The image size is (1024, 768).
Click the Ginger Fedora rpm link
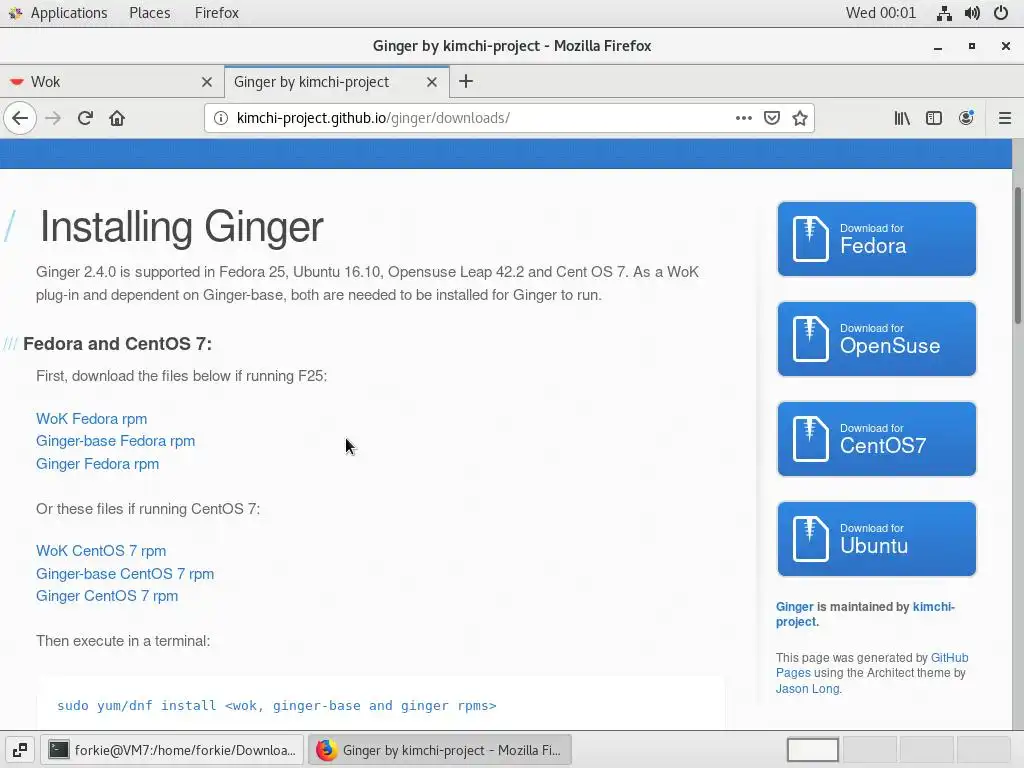(x=97, y=464)
